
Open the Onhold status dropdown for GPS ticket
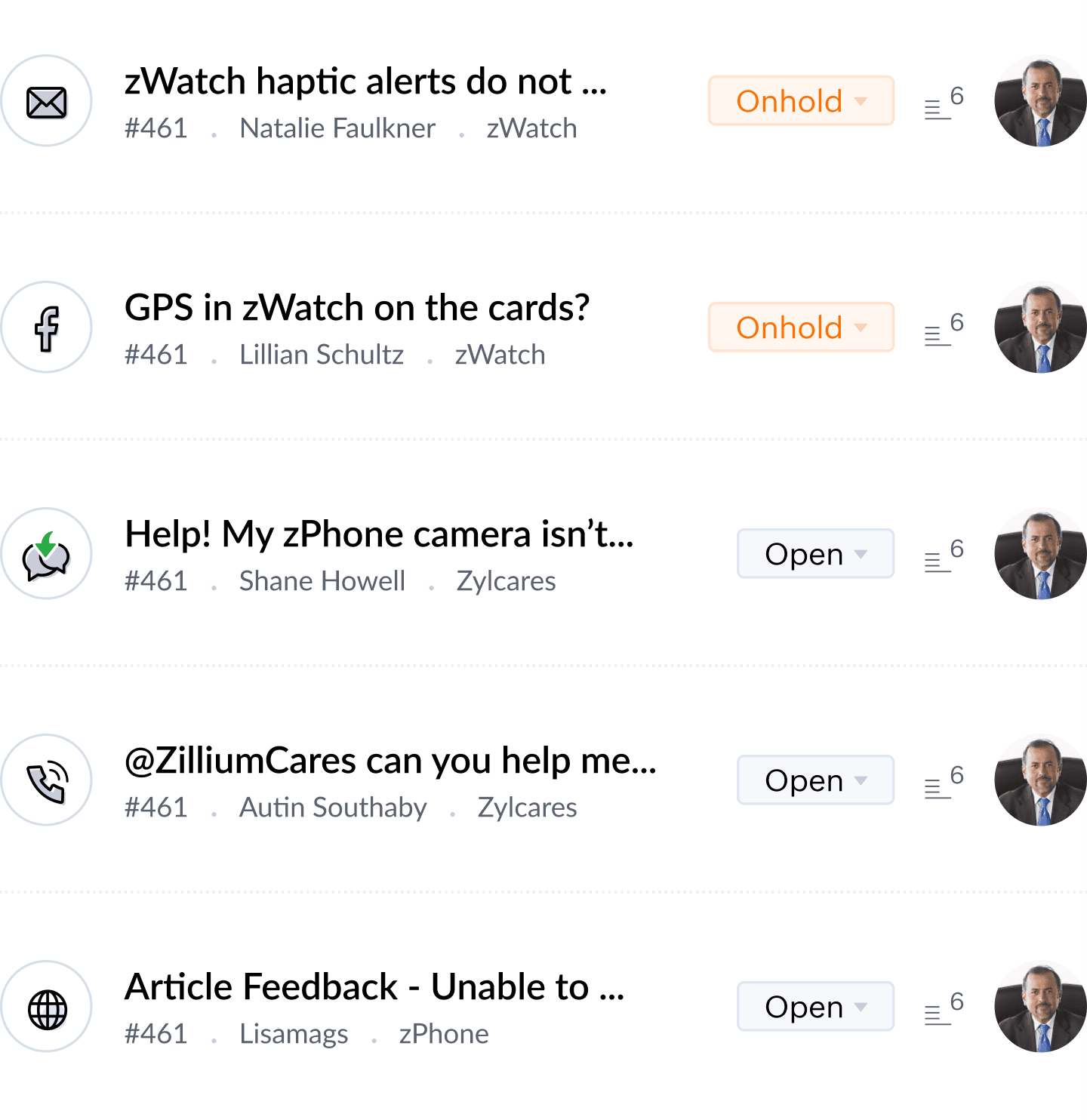pyautogui.click(x=801, y=328)
